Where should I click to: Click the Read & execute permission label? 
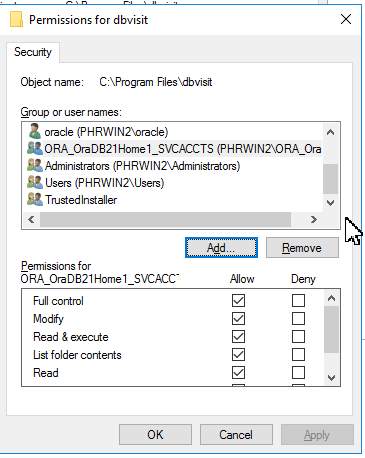tap(71, 337)
